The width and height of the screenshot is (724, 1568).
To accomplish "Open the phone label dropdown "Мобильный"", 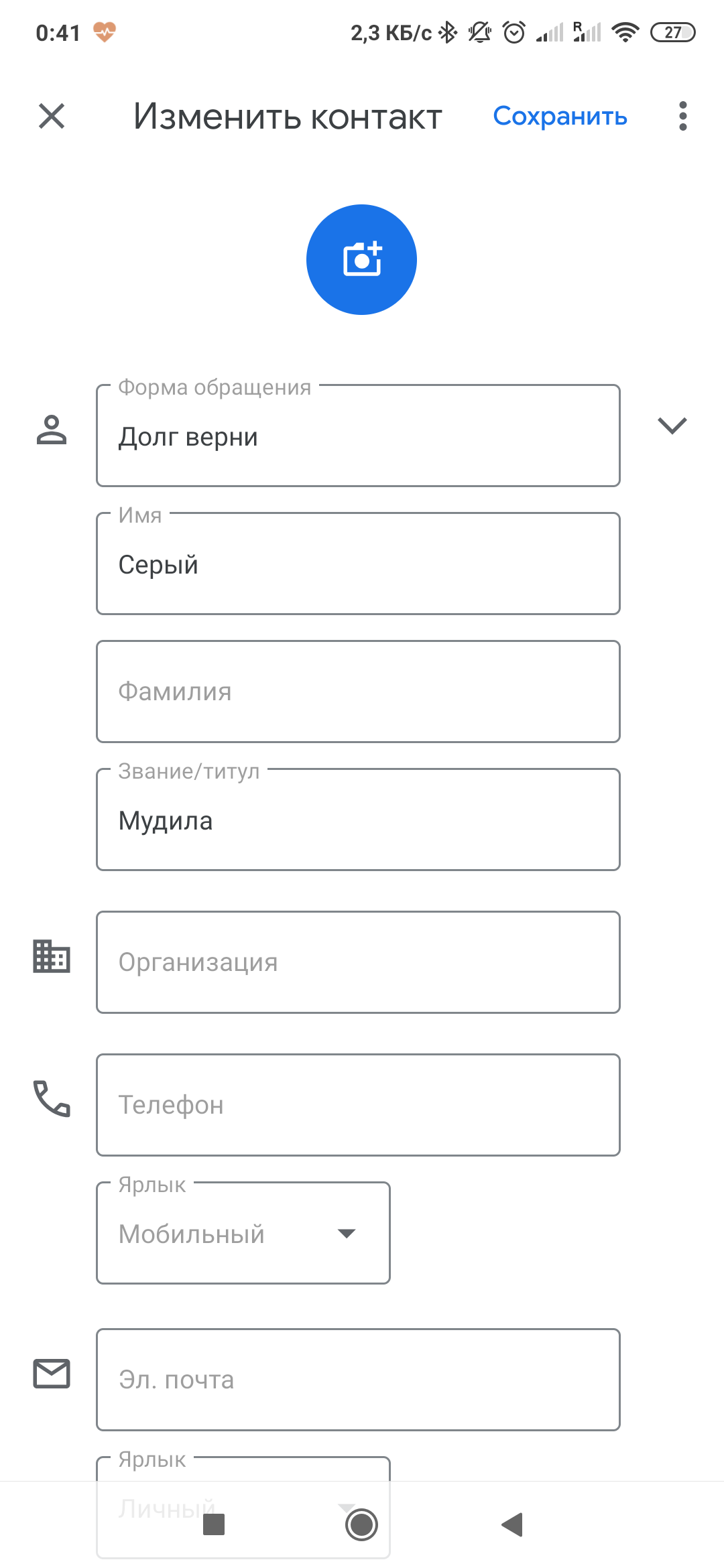I will click(x=243, y=1233).
